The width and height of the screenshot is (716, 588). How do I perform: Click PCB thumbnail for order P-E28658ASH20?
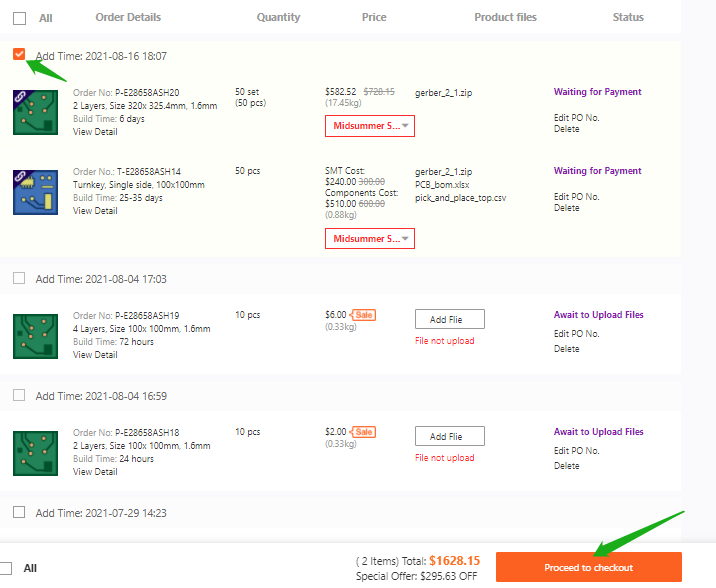(34, 112)
